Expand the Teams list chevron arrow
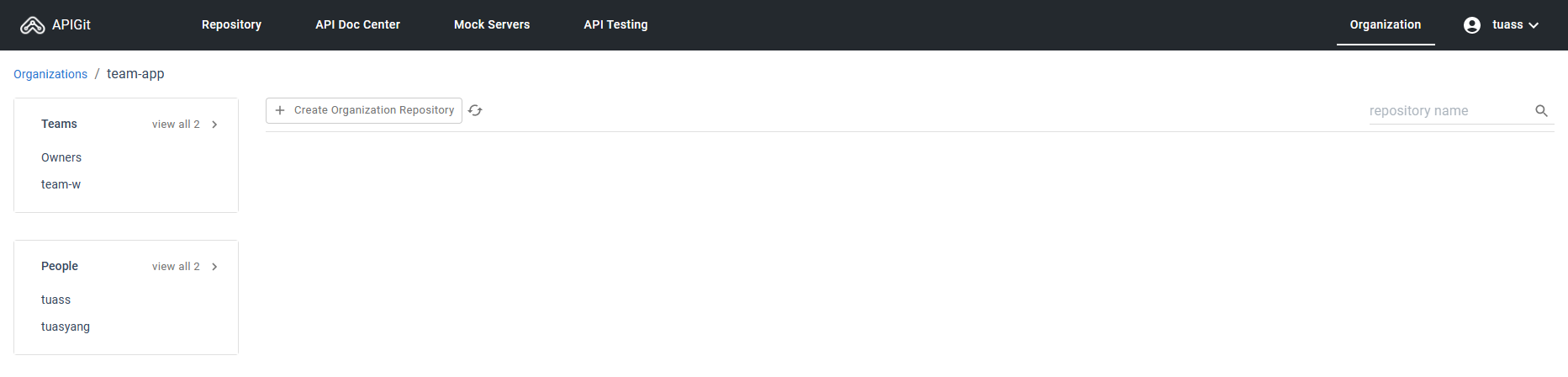The image size is (1568, 377). click(x=214, y=125)
